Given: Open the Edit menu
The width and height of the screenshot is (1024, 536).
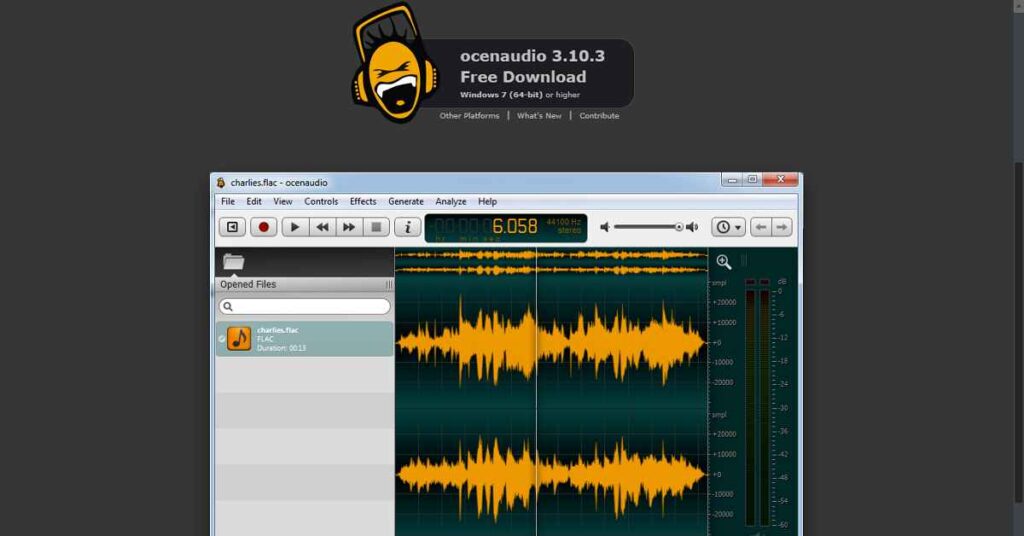Looking at the screenshot, I should click(x=254, y=202).
